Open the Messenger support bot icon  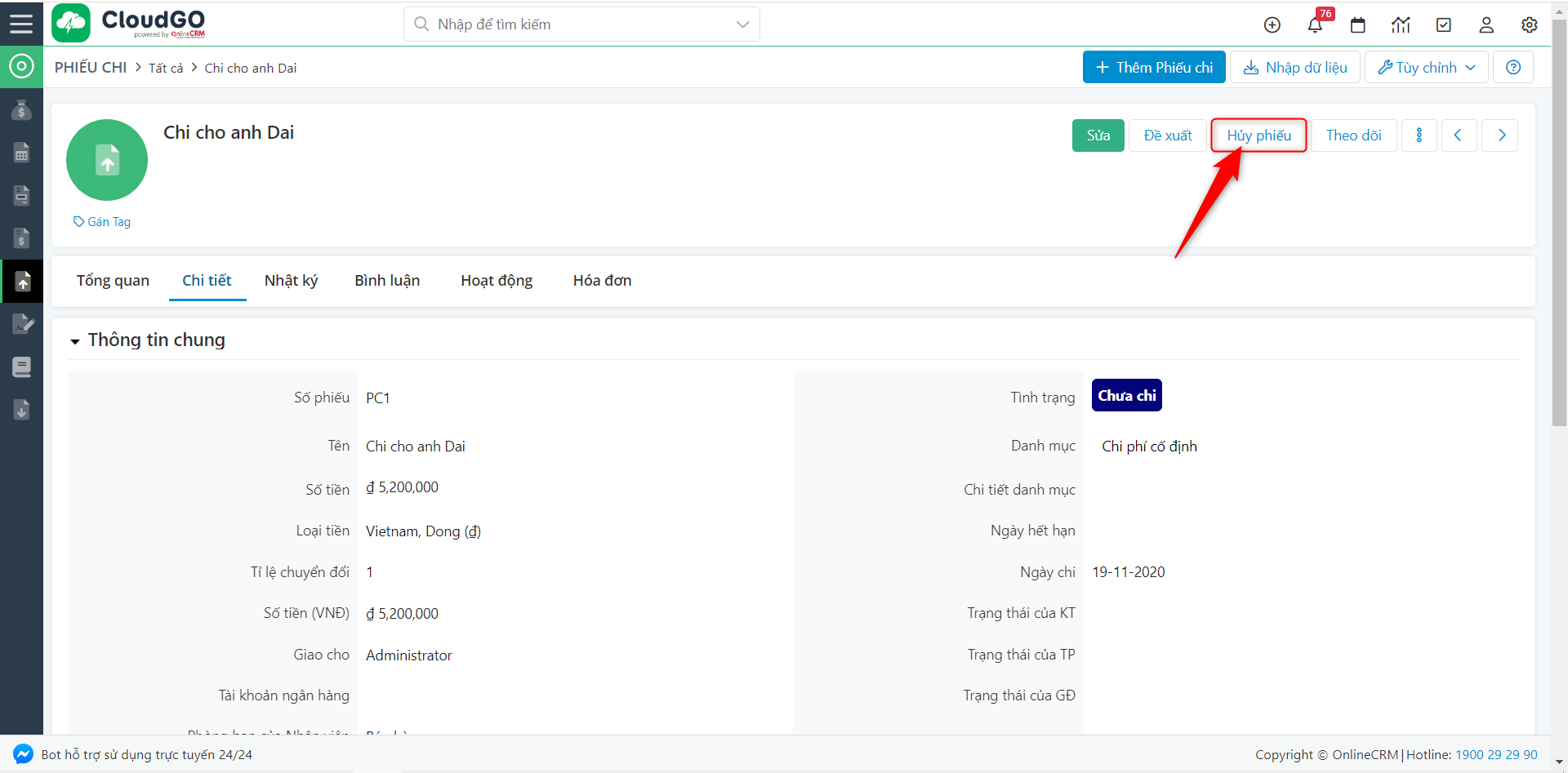[x=23, y=754]
